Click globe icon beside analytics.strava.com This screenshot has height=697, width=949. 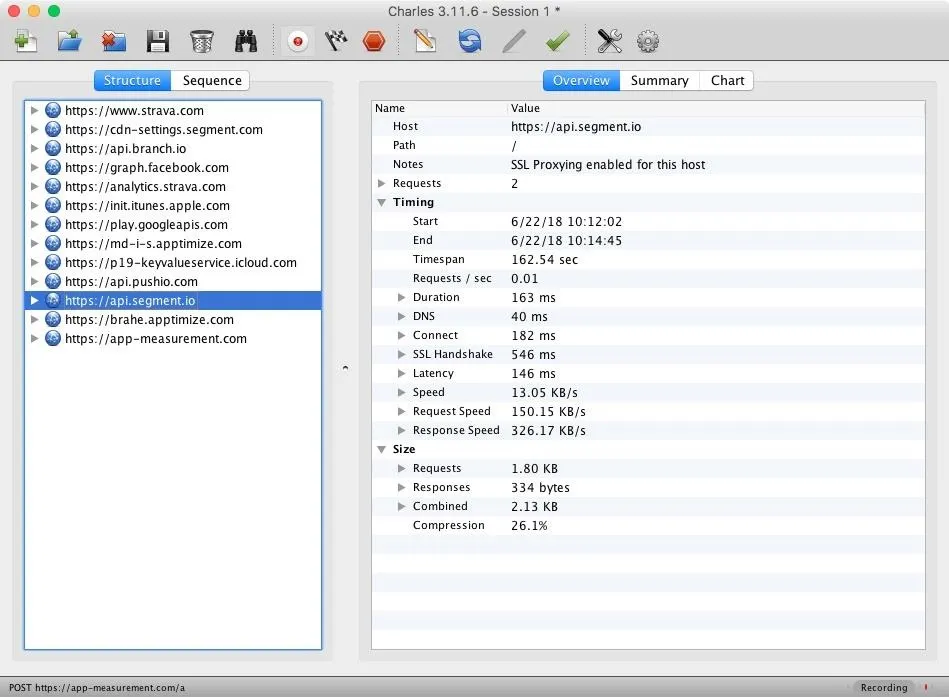tap(53, 186)
